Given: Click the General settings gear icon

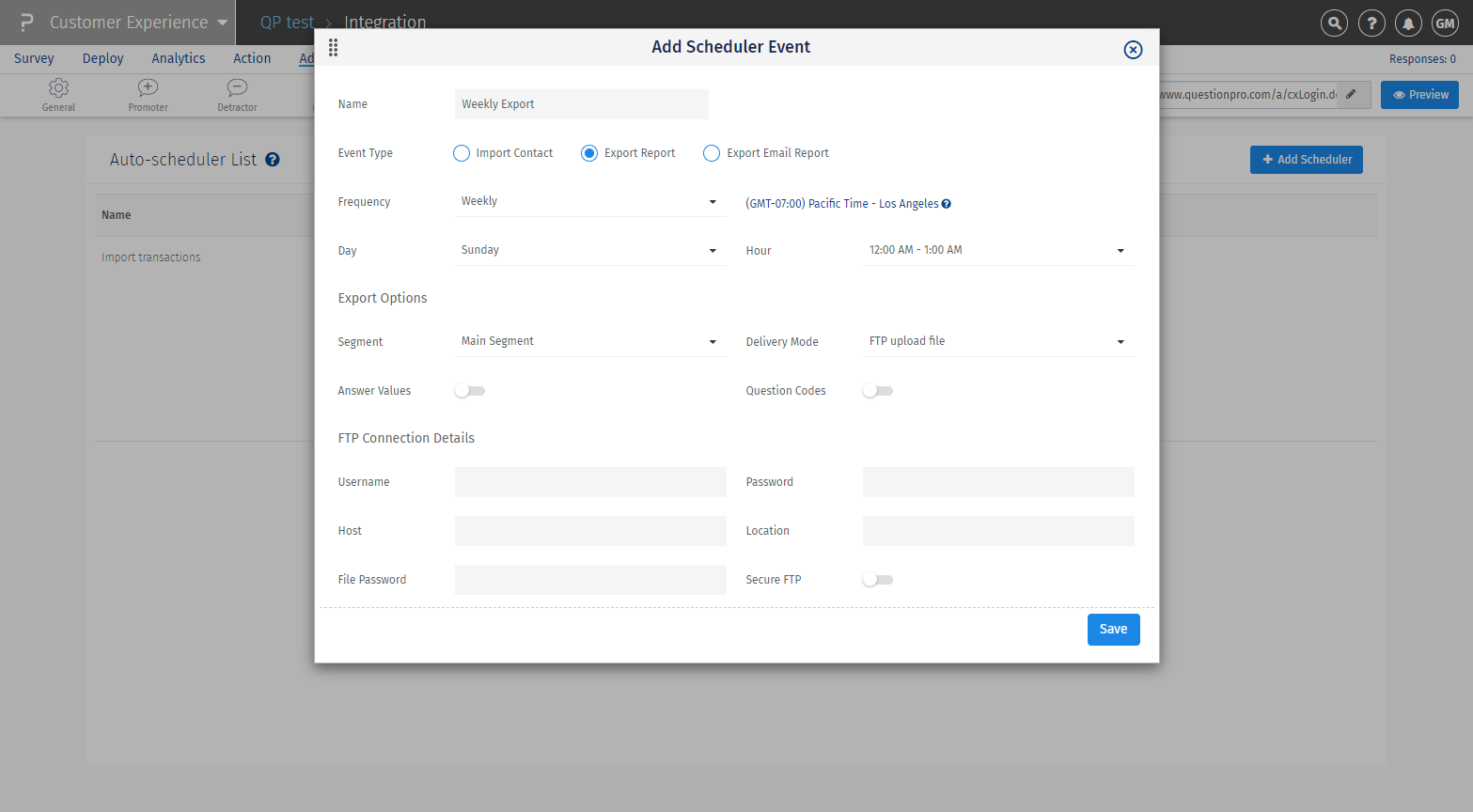Looking at the screenshot, I should 58,88.
